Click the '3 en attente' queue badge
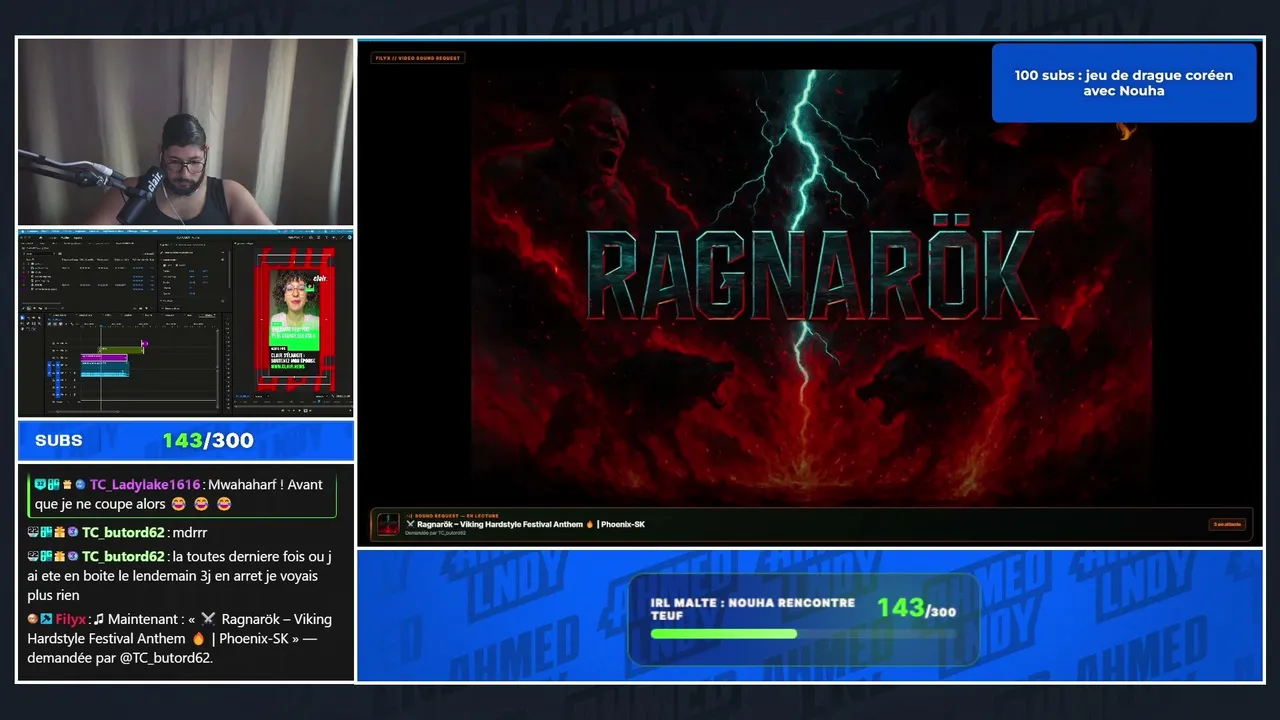This screenshot has width=1280, height=720. click(1227, 524)
